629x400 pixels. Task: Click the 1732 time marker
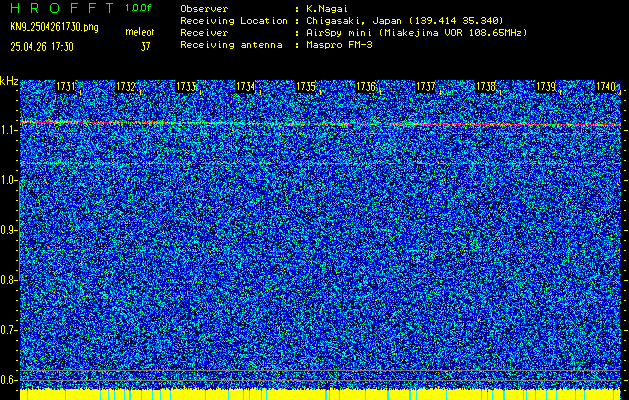coord(126,87)
